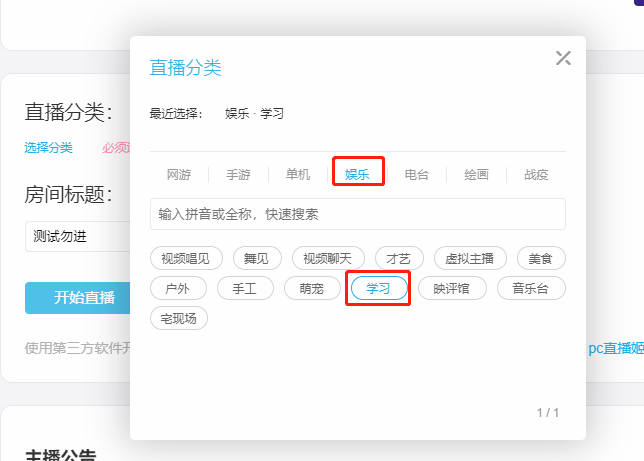644x461 pixels.
Task: Switch to the 绘画 tab
Action: point(476,175)
